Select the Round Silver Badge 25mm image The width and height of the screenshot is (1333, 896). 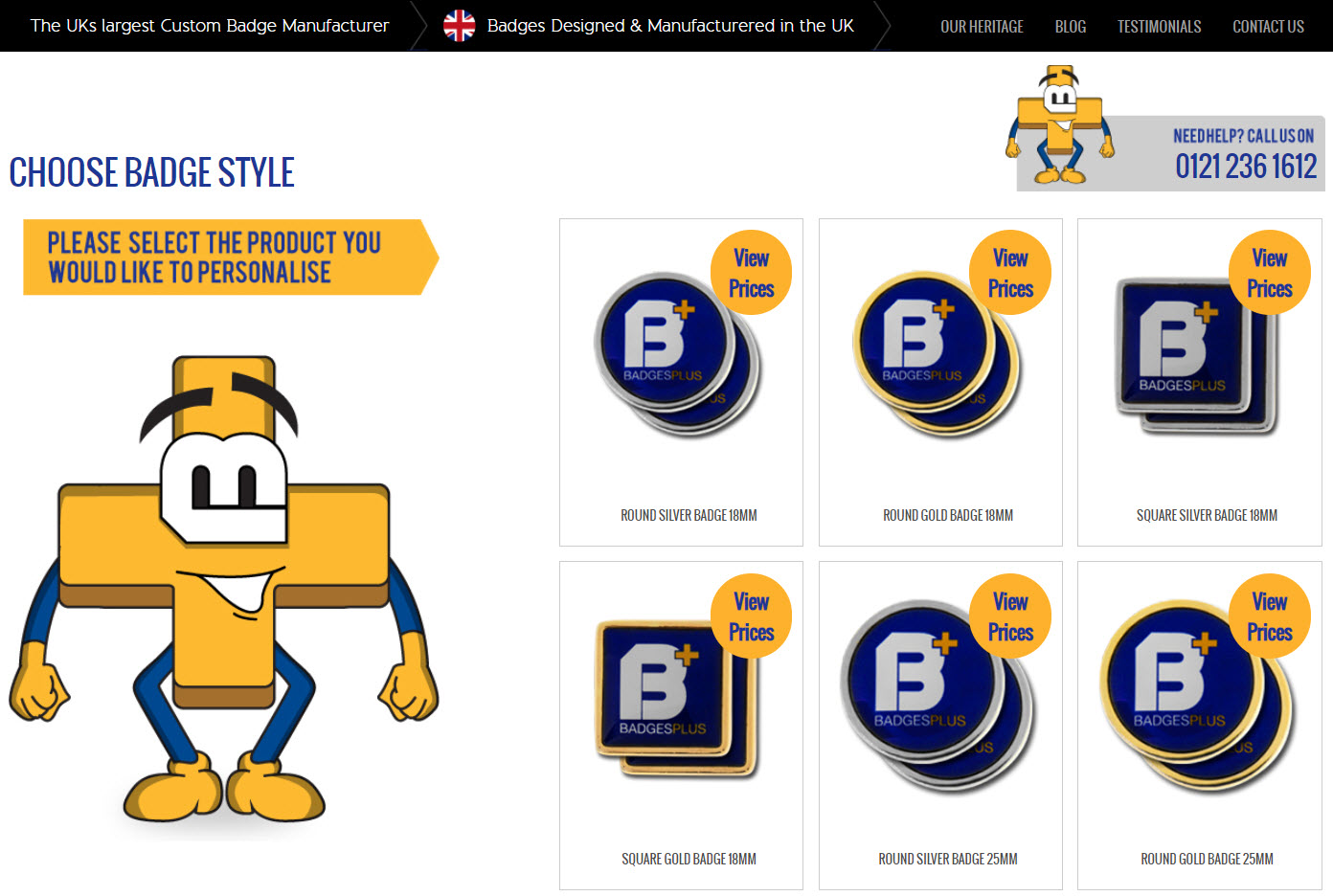coord(938,697)
